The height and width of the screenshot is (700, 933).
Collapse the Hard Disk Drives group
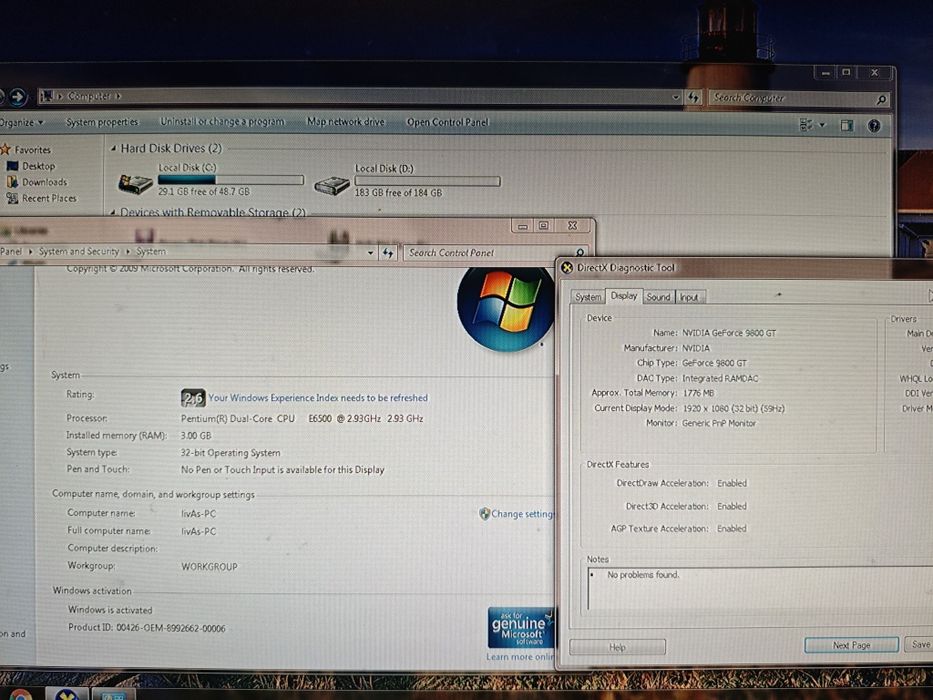tap(113, 149)
